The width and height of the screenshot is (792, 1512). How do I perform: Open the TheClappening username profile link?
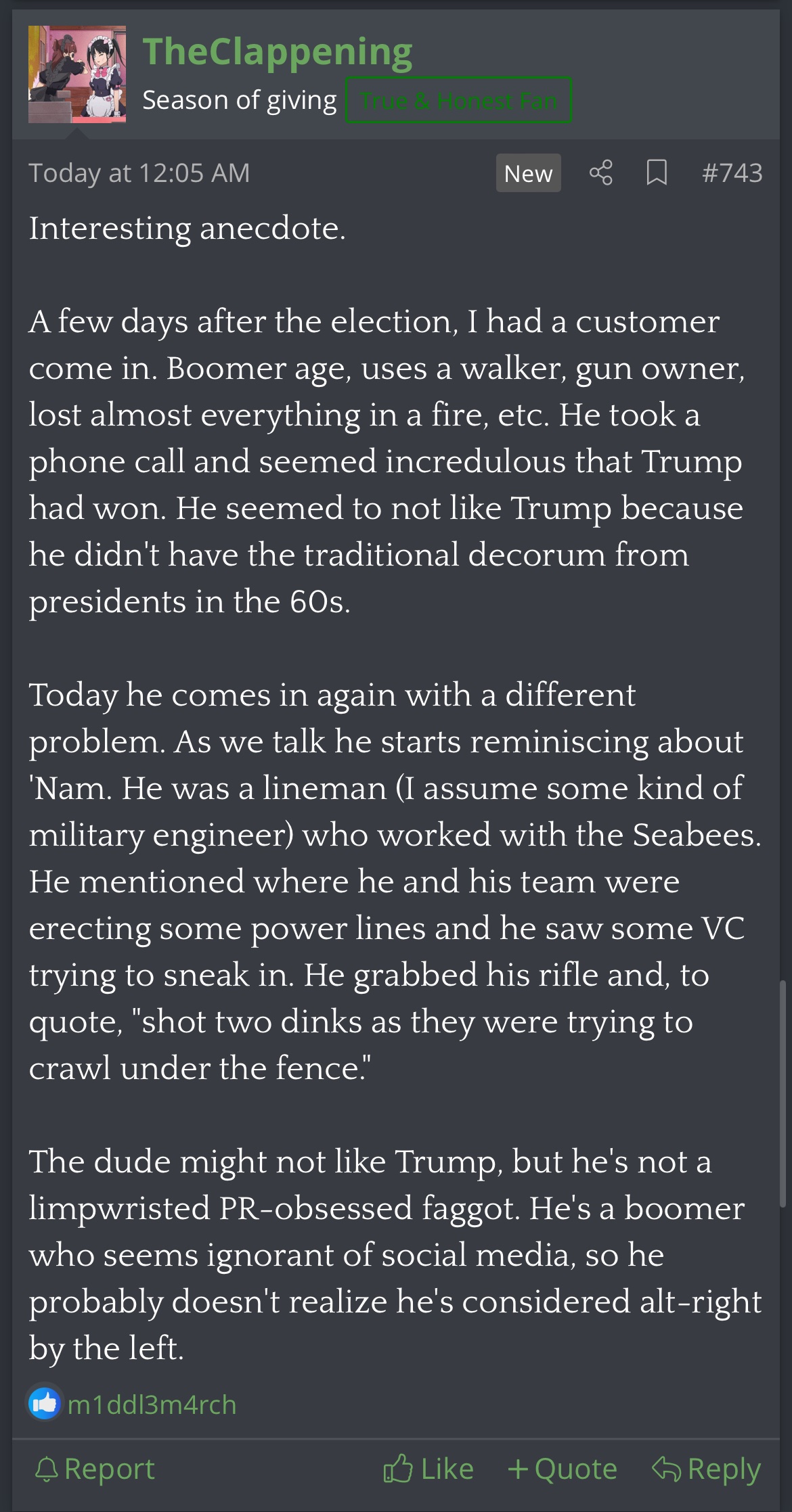click(x=277, y=52)
